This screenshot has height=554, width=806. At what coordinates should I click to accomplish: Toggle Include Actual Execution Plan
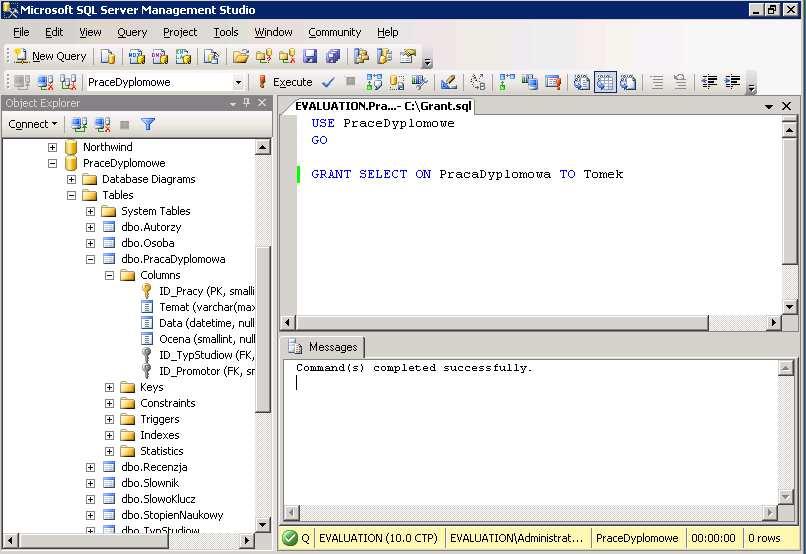tap(507, 82)
